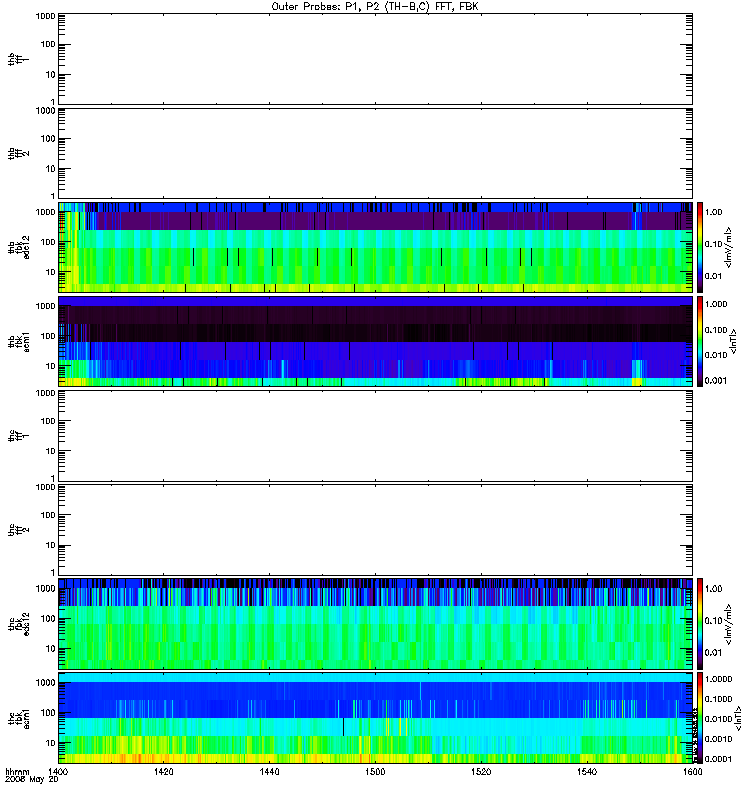Click the 1500 time axis label
Screen dimensions: 750x800
pyautogui.click(x=376, y=772)
